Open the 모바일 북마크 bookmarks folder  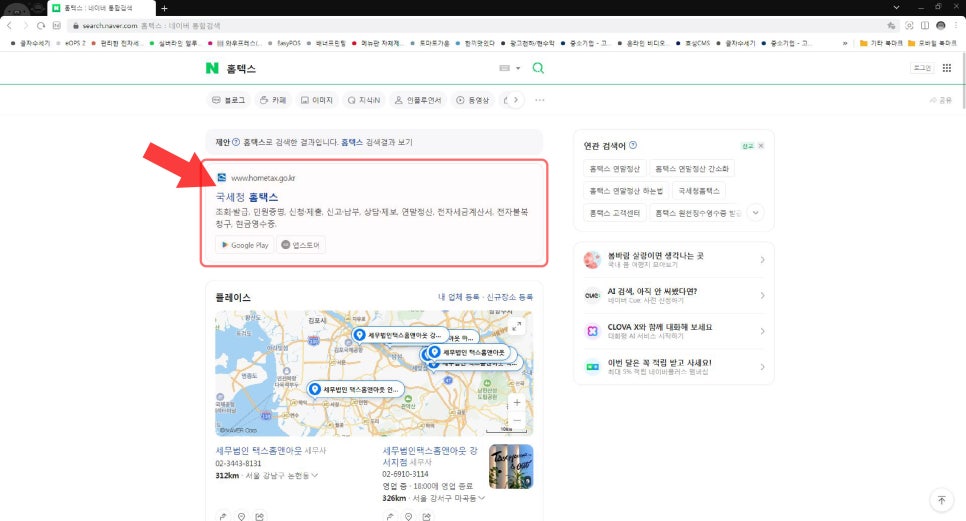tap(932, 43)
